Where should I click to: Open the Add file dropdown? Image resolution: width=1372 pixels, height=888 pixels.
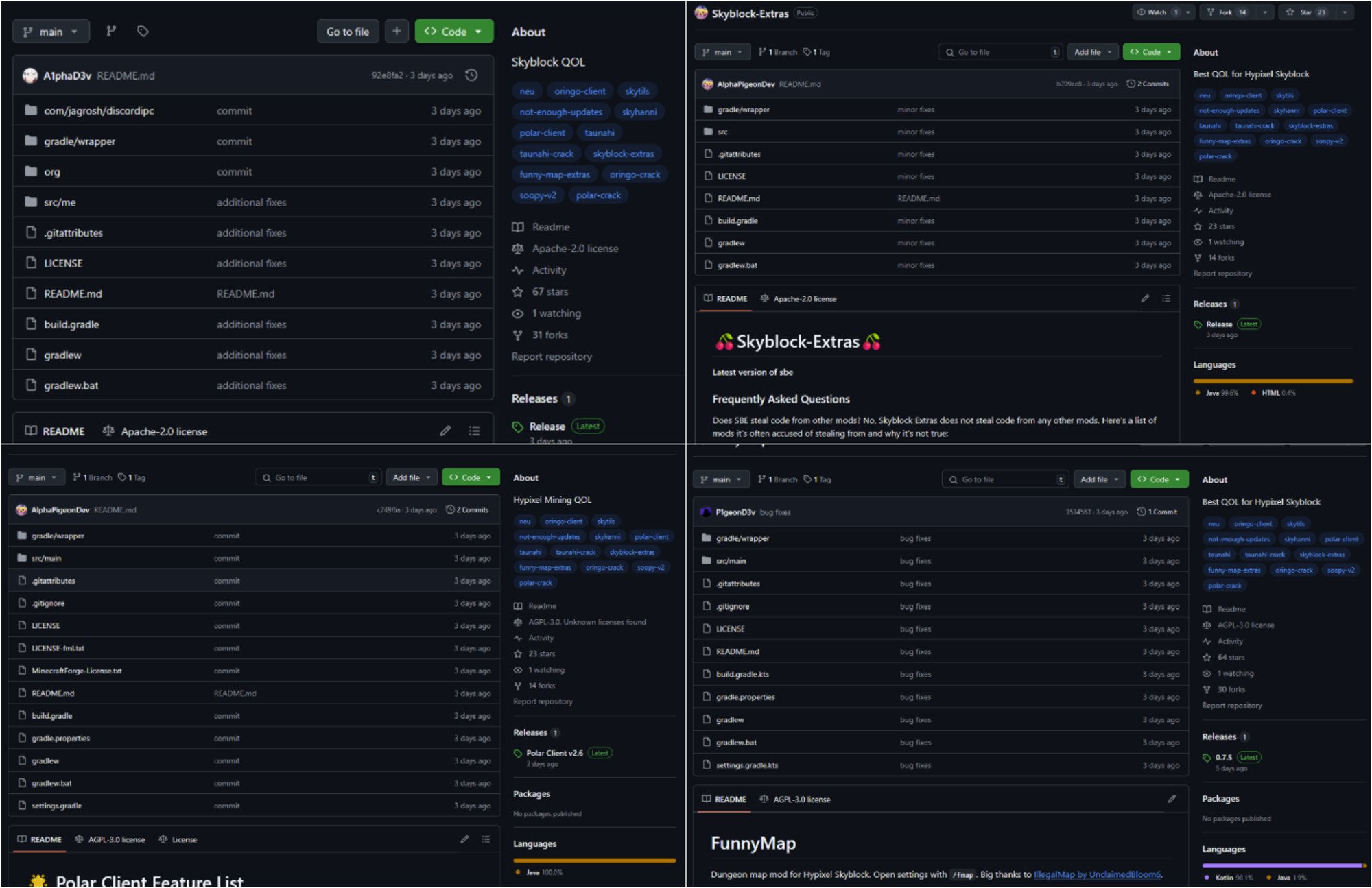point(1092,51)
